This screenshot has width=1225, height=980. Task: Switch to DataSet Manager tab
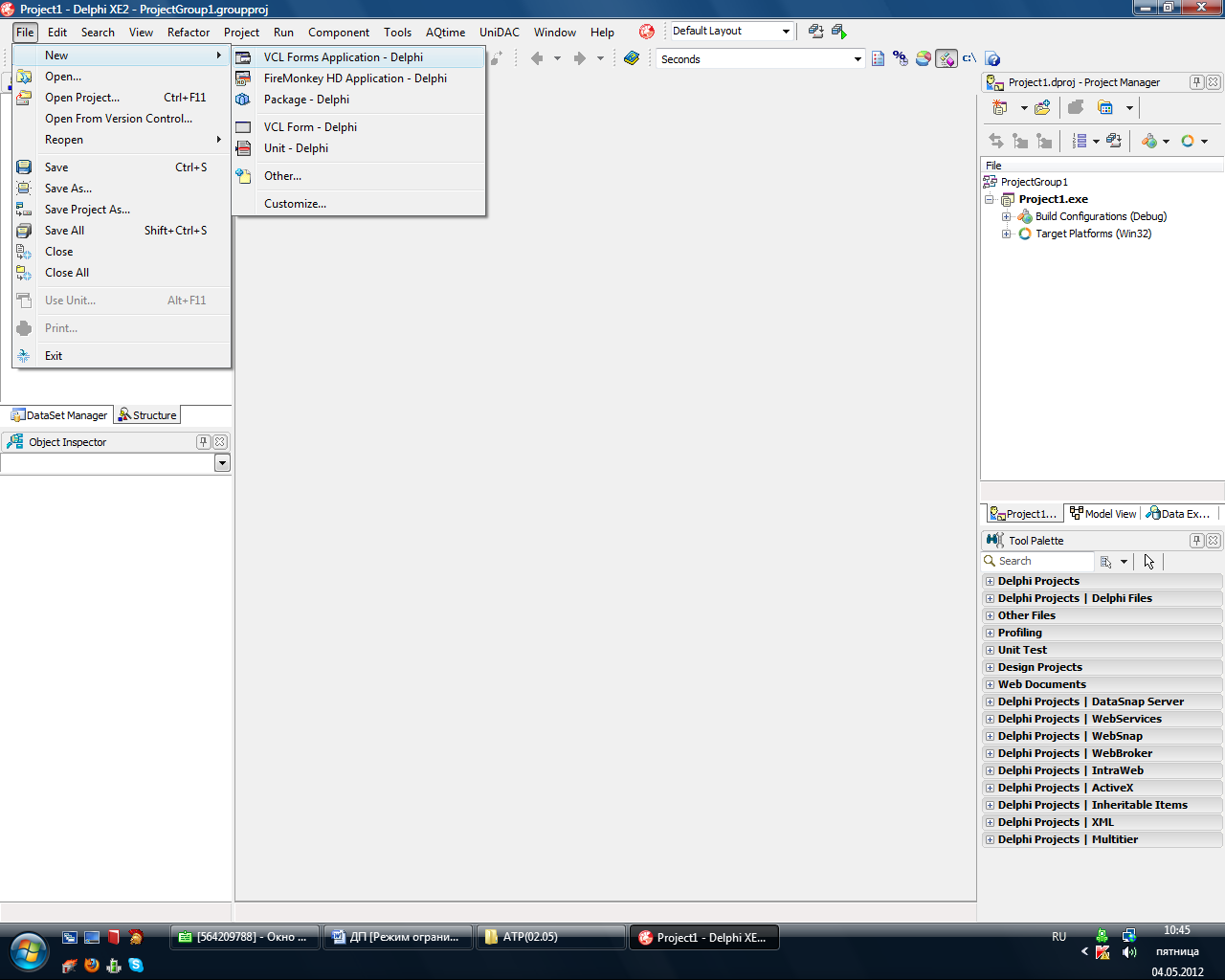pos(59,415)
